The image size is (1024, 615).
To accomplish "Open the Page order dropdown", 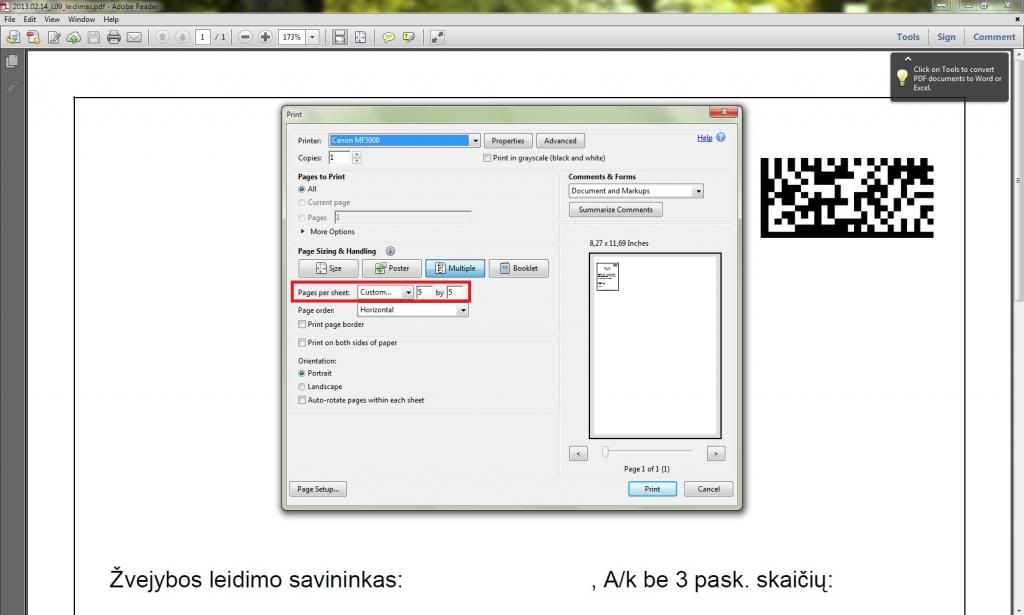I will tap(463, 310).
